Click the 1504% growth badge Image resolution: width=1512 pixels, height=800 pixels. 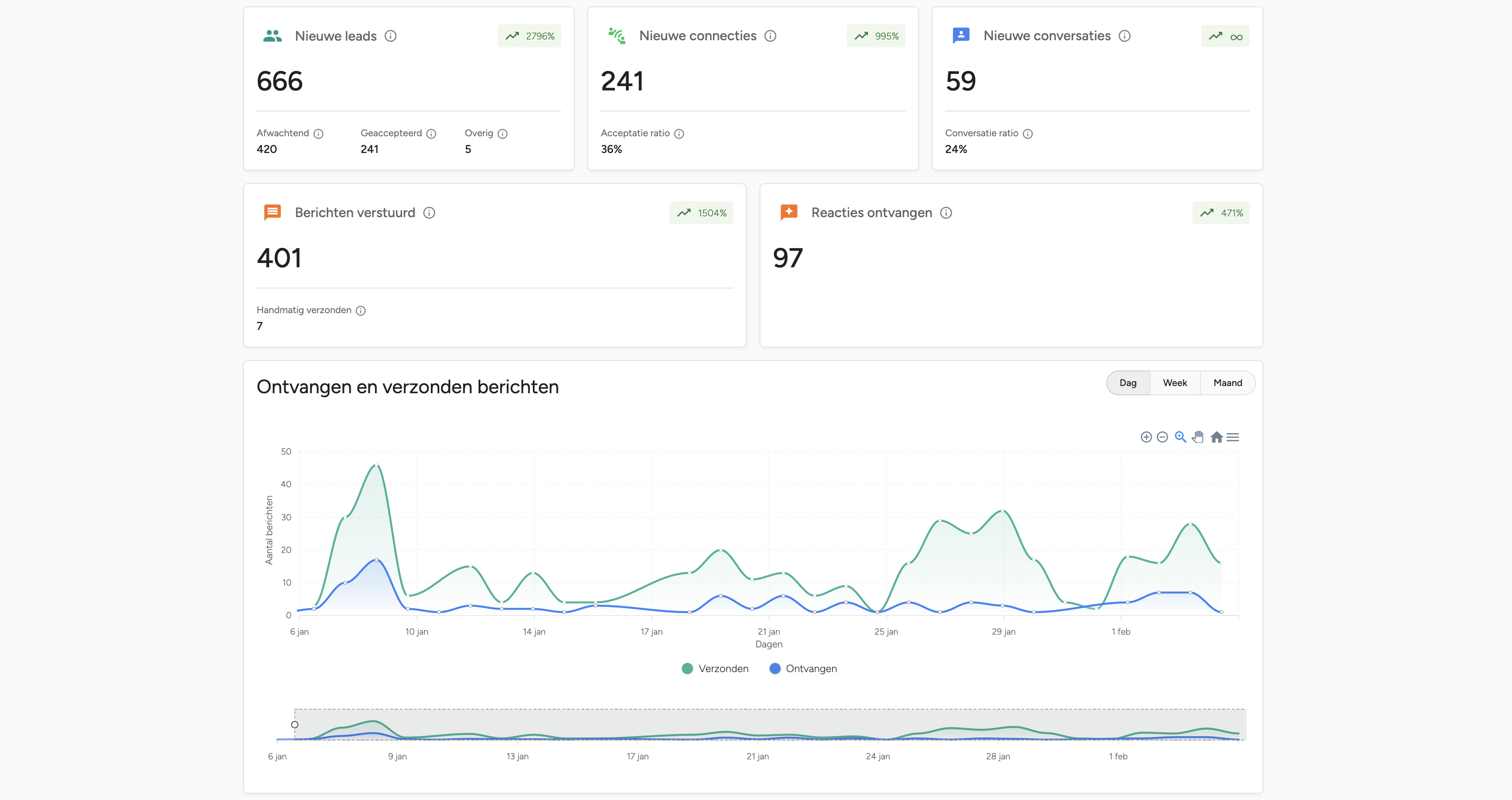tap(701, 212)
